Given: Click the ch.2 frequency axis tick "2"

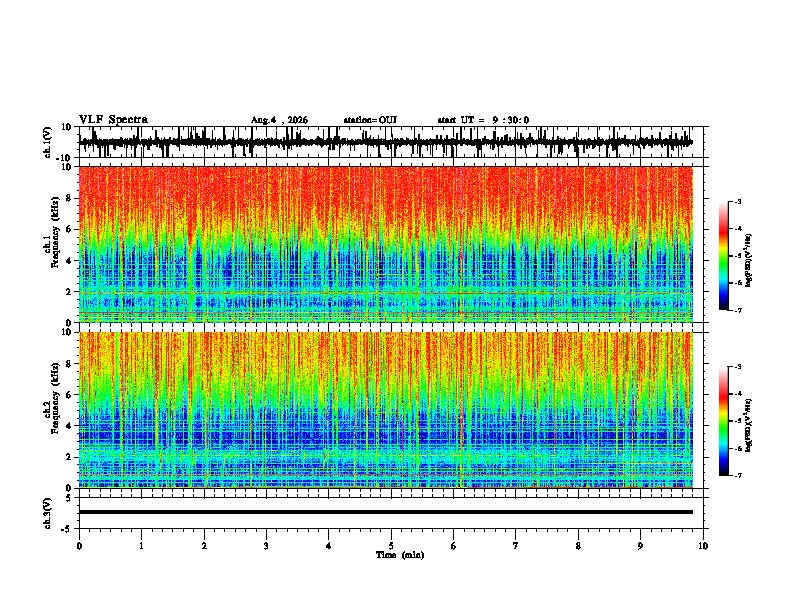Looking at the screenshot, I should coord(69,457).
